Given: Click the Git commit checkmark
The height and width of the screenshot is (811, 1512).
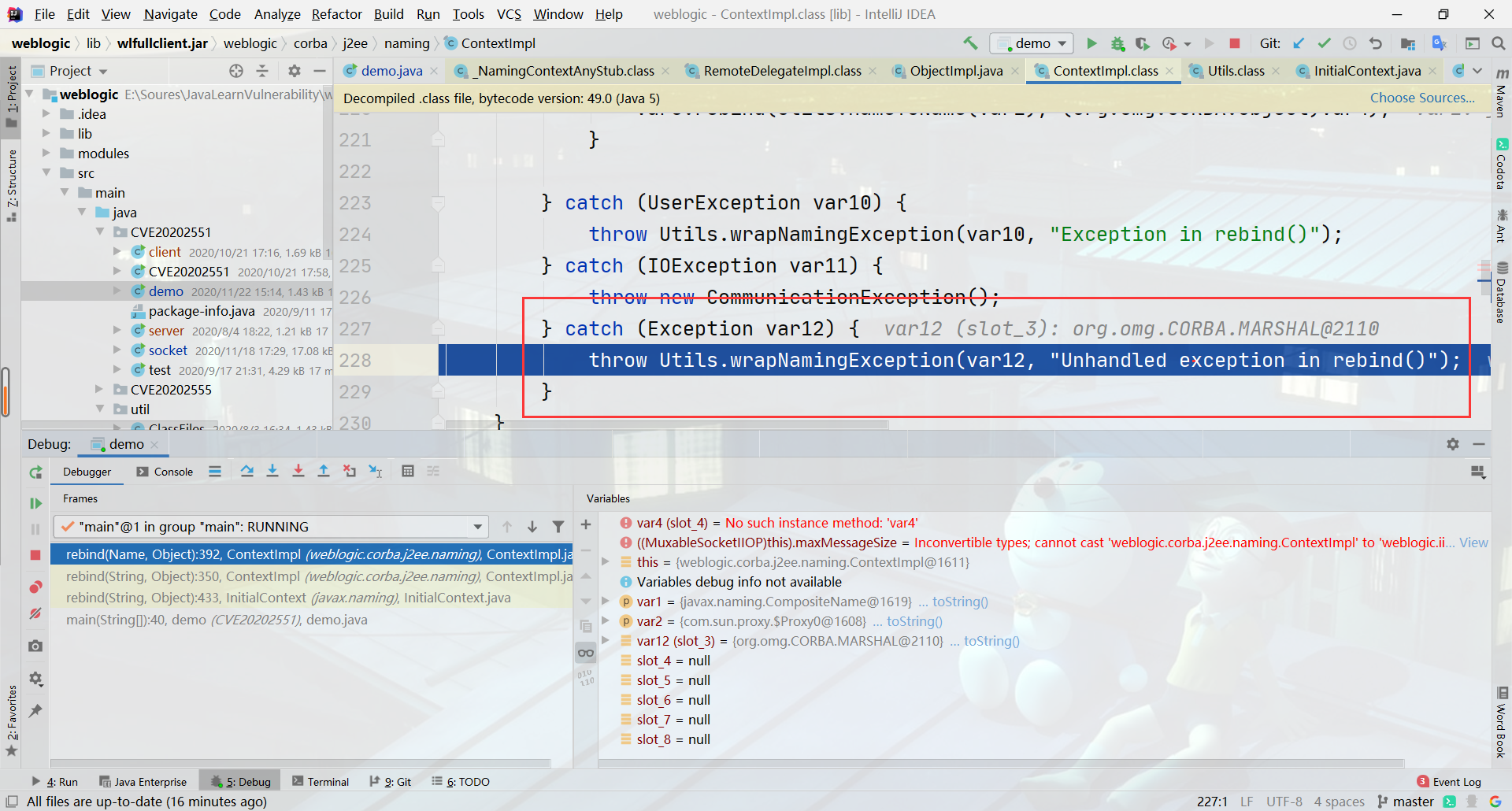Looking at the screenshot, I should tap(1324, 43).
